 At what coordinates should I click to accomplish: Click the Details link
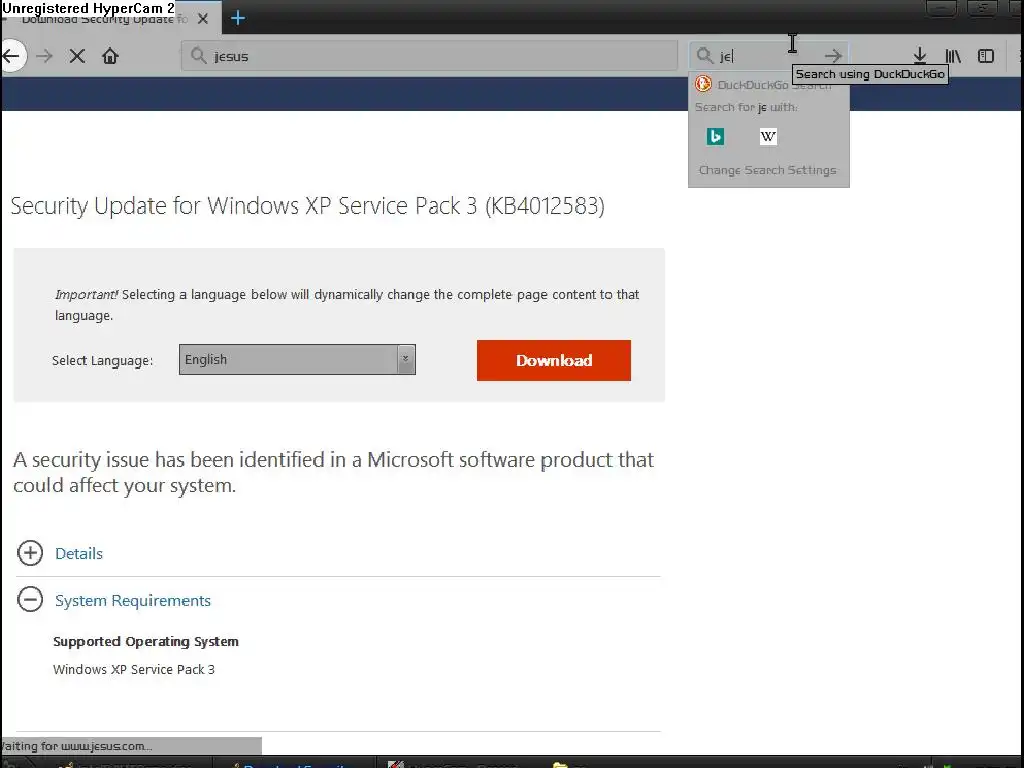pyautogui.click(x=79, y=554)
